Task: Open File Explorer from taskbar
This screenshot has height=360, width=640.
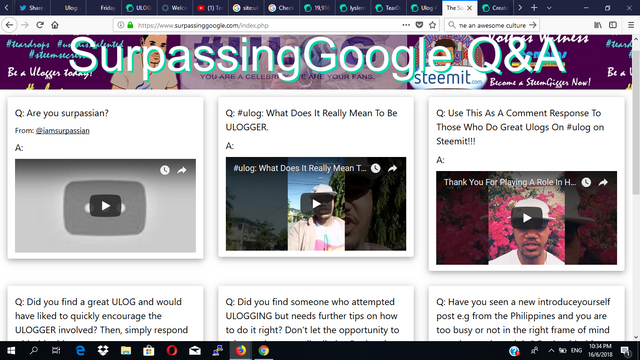Action: pos(126,351)
